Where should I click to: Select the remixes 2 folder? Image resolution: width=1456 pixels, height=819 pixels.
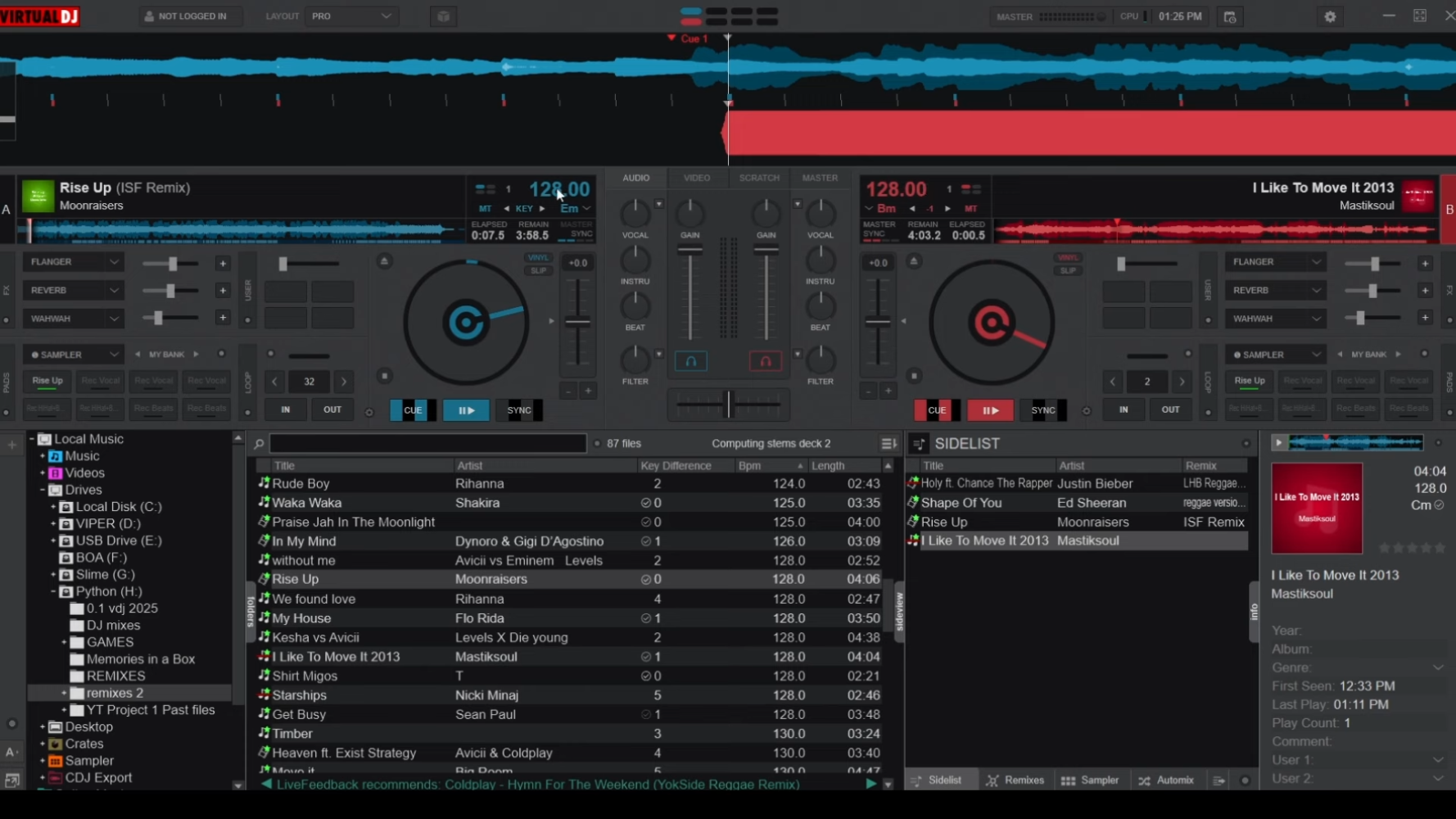coord(115,694)
